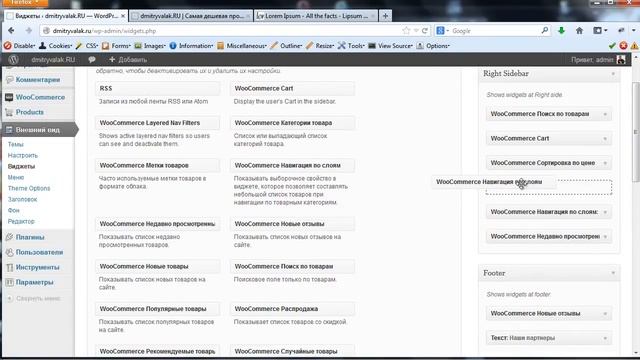Select the RSS available widget
This screenshot has height=360, width=640.
click(158, 88)
